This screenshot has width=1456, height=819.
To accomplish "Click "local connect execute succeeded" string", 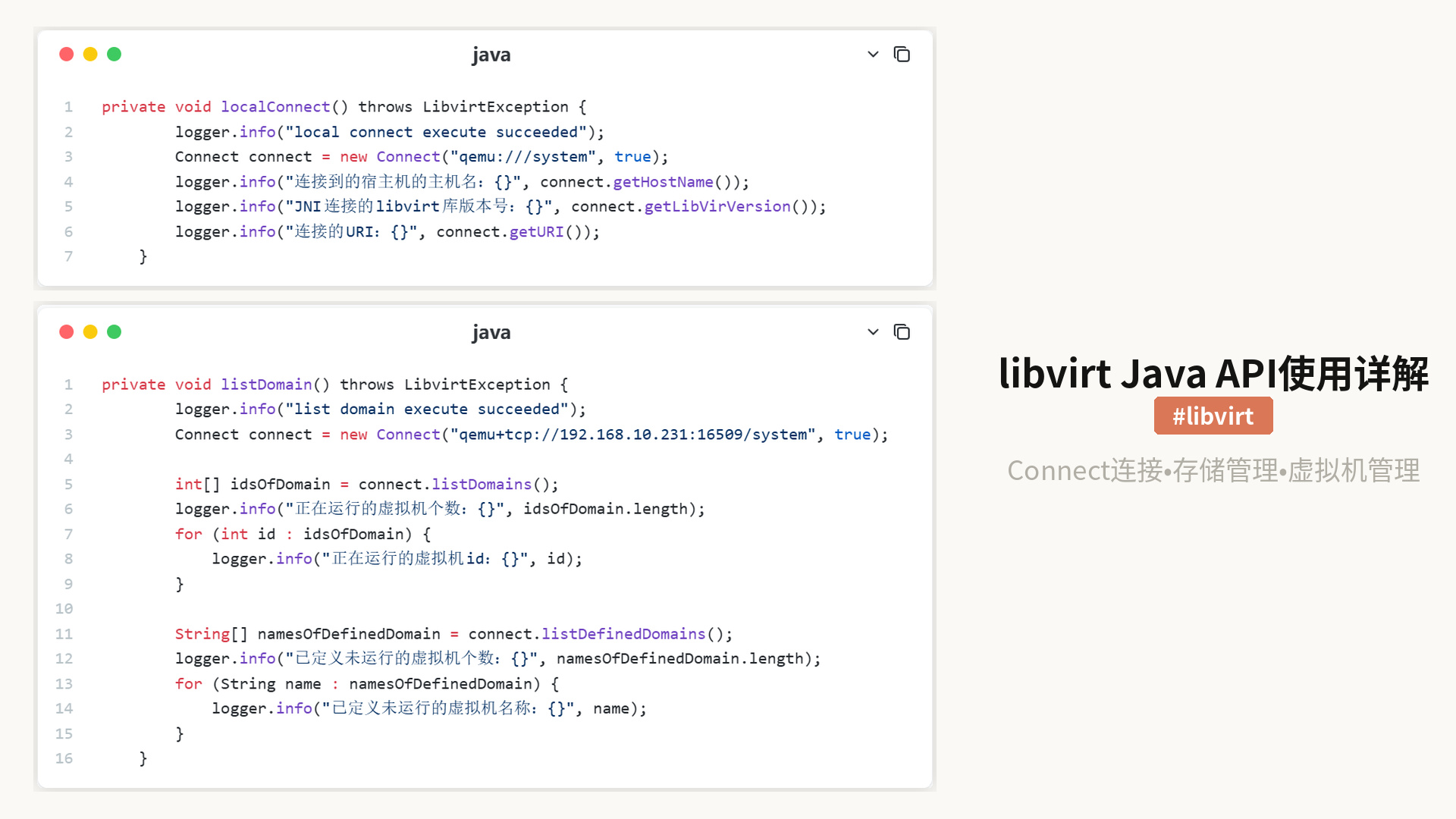I will pos(436,132).
